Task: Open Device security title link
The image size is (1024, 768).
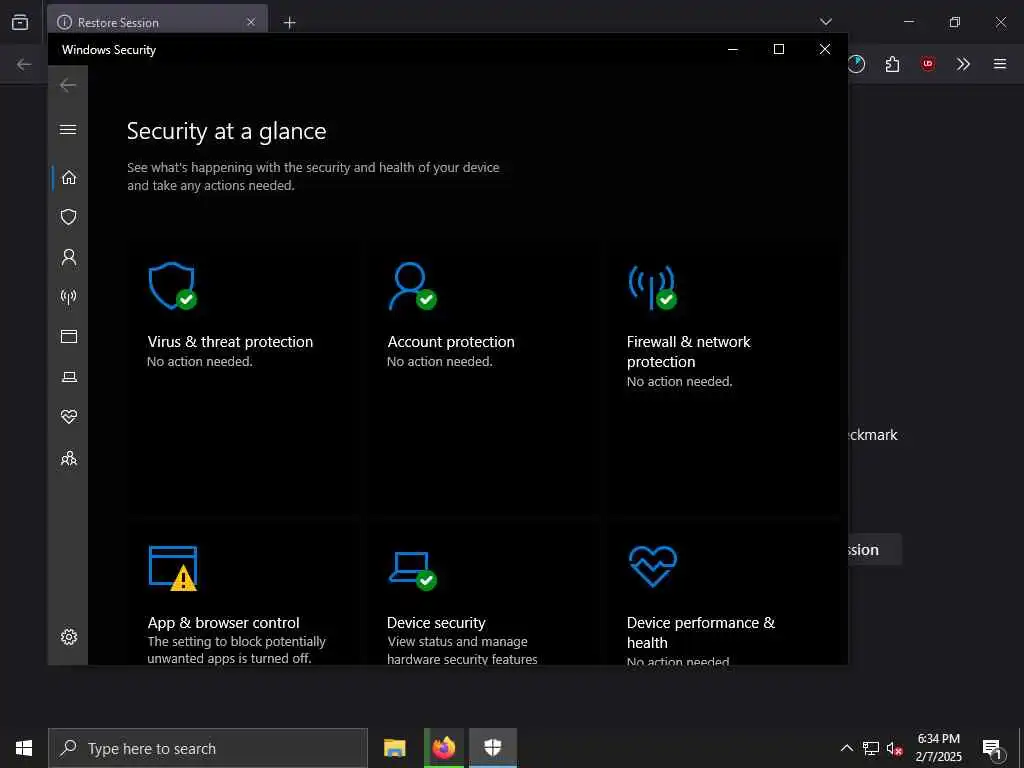Action: click(436, 622)
